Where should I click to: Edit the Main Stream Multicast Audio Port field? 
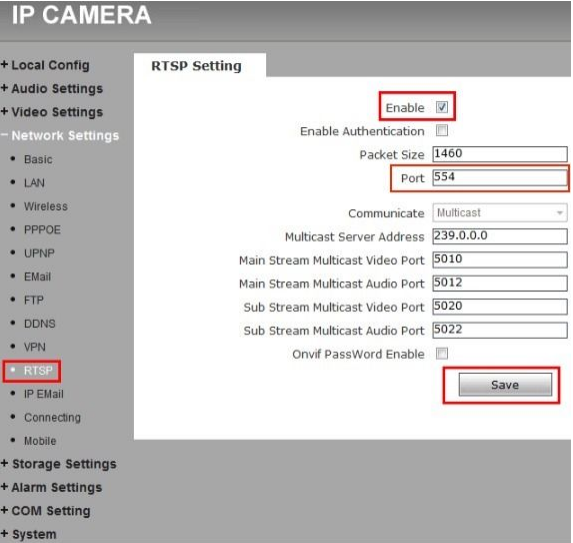pyautogui.click(x=500, y=283)
